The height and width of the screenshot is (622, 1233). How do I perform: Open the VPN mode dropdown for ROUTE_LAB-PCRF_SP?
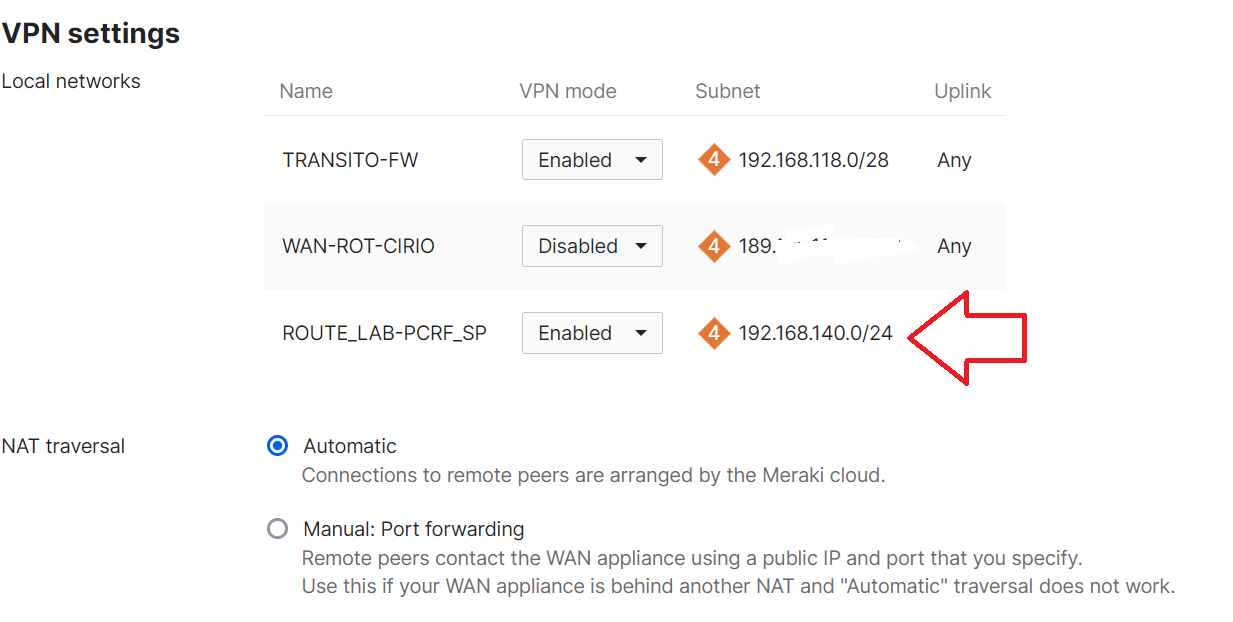(x=592, y=333)
